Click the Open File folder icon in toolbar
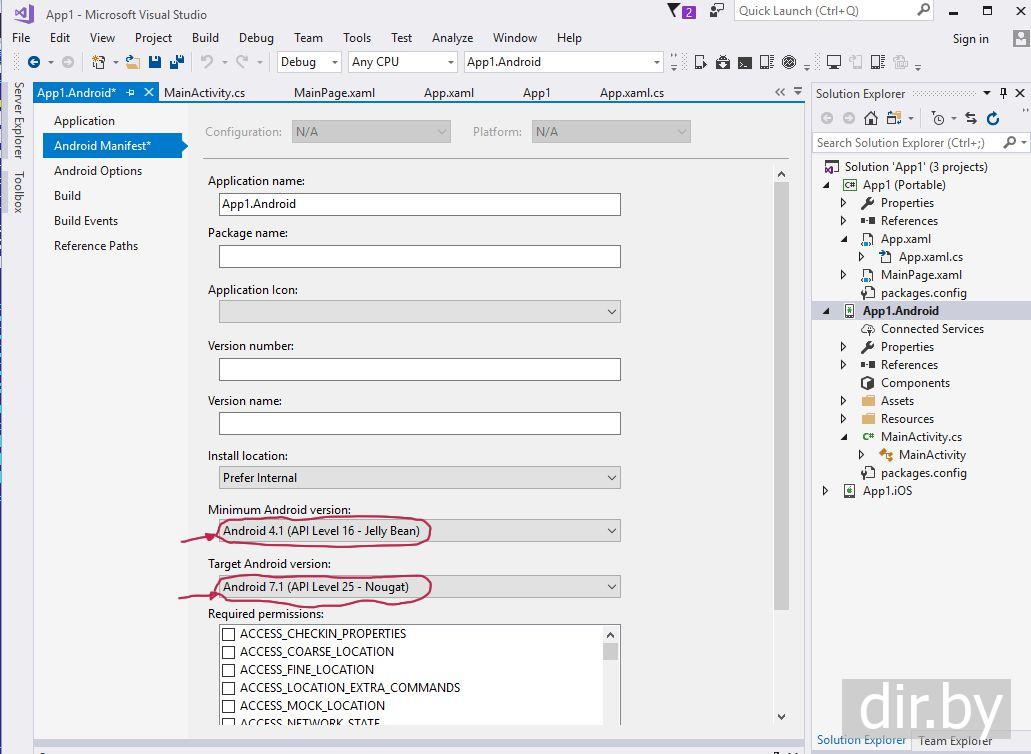1031x754 pixels. [x=134, y=62]
